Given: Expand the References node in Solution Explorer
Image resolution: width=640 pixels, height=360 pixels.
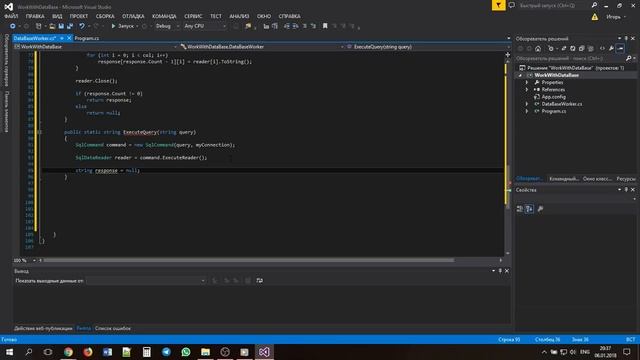Looking at the screenshot, I should [x=527, y=89].
